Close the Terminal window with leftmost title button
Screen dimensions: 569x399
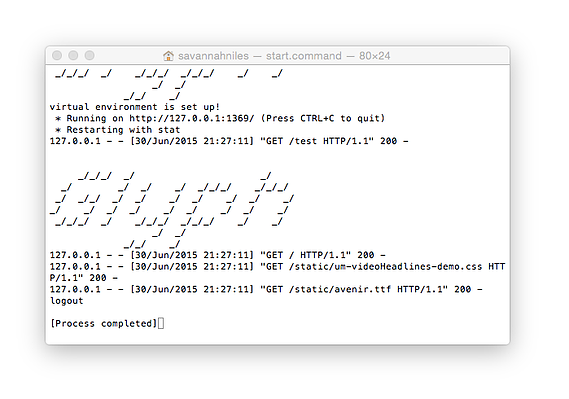[x=57, y=55]
